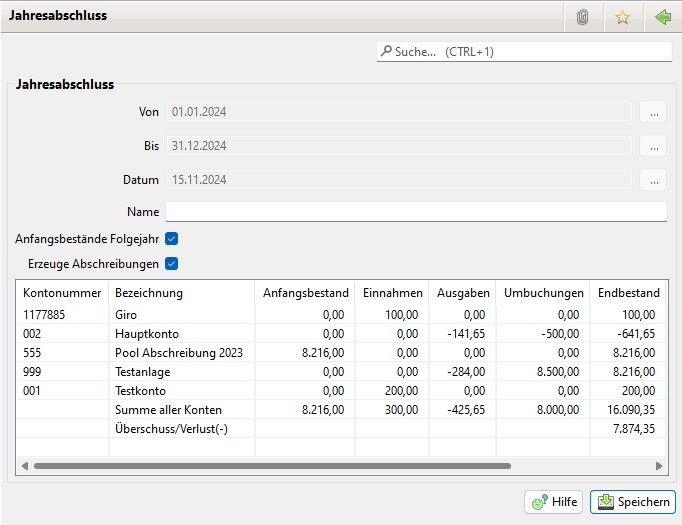Sort by Kontonummer column header
682x525 pixels.
point(62,293)
